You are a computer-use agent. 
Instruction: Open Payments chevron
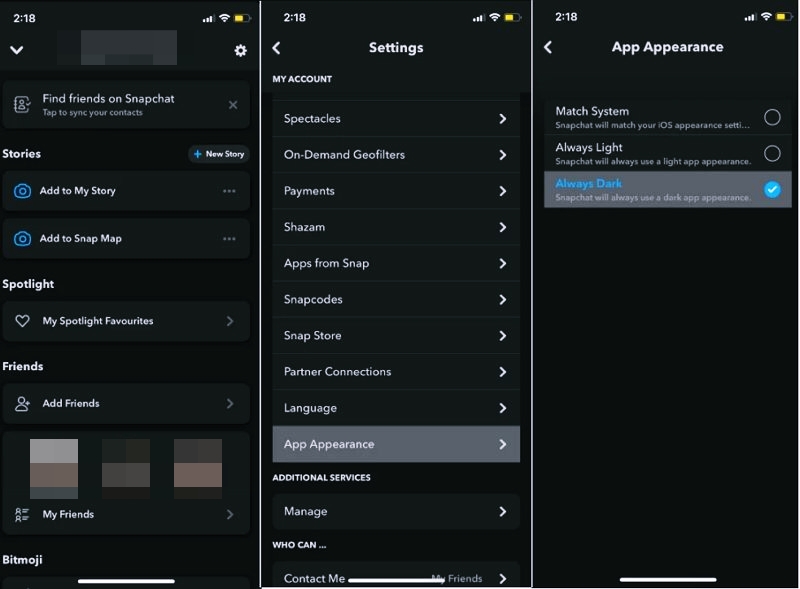(503, 191)
